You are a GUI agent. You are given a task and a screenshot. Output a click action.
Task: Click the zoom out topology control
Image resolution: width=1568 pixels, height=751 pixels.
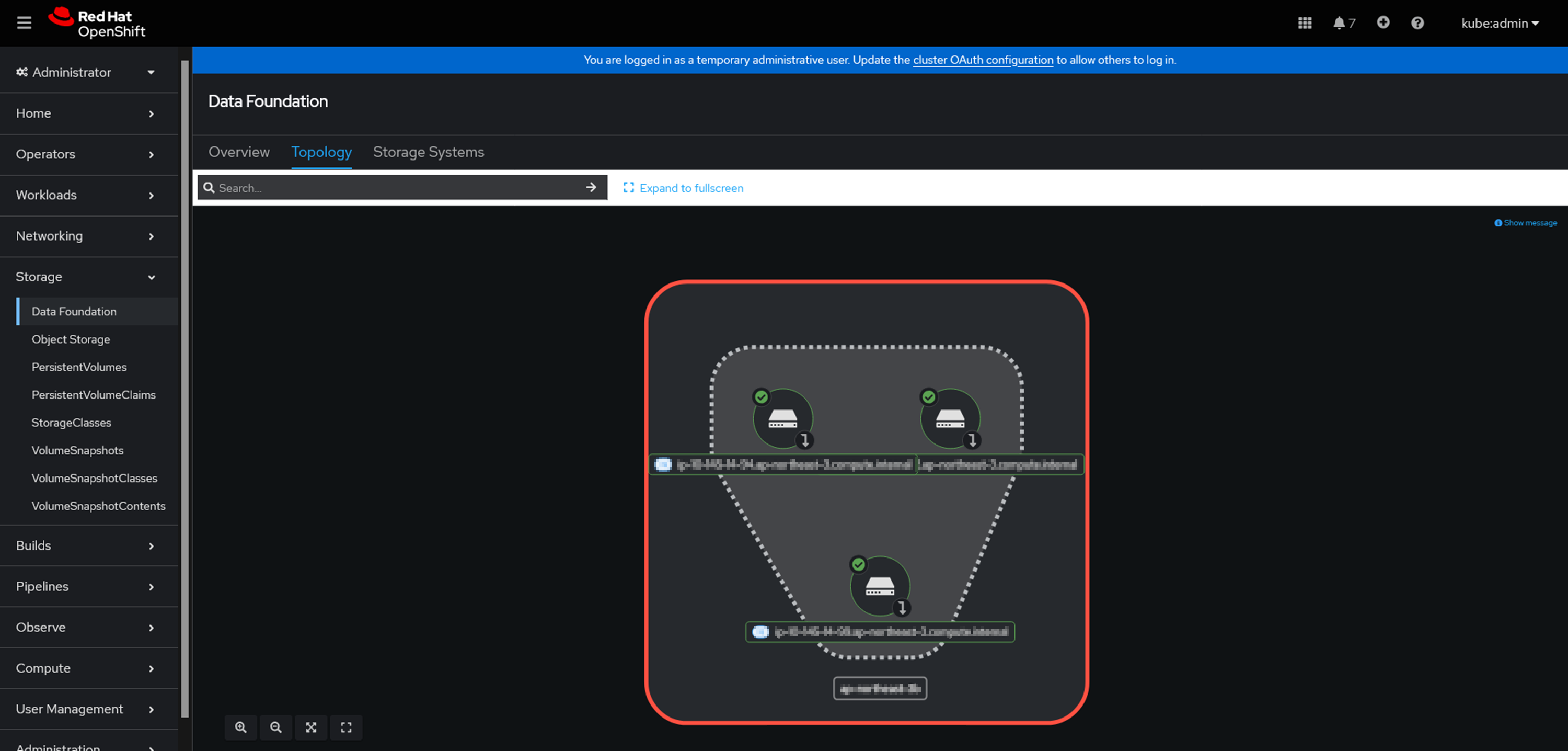click(276, 727)
